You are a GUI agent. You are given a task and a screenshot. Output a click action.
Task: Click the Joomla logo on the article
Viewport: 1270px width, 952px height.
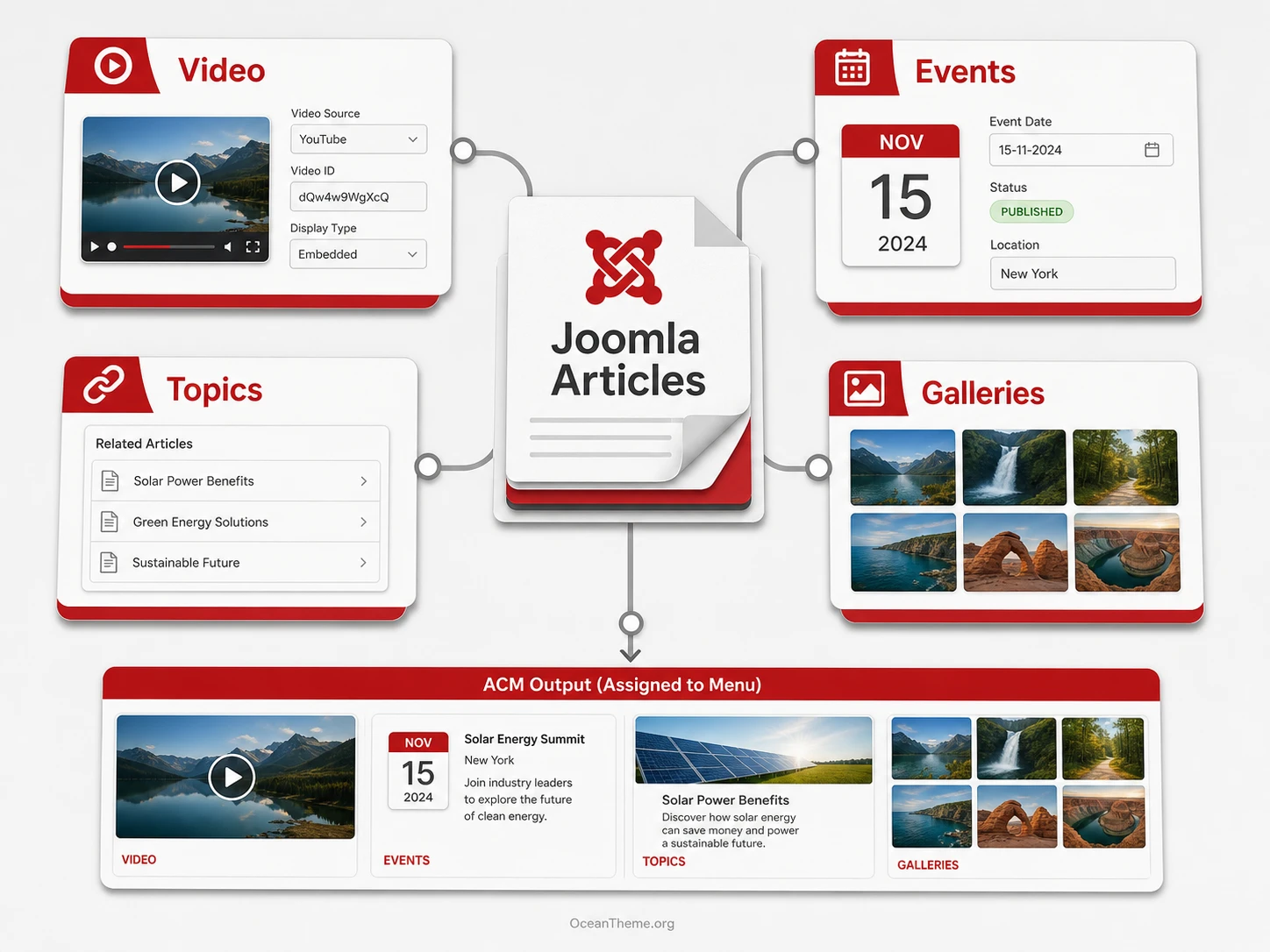(x=624, y=266)
